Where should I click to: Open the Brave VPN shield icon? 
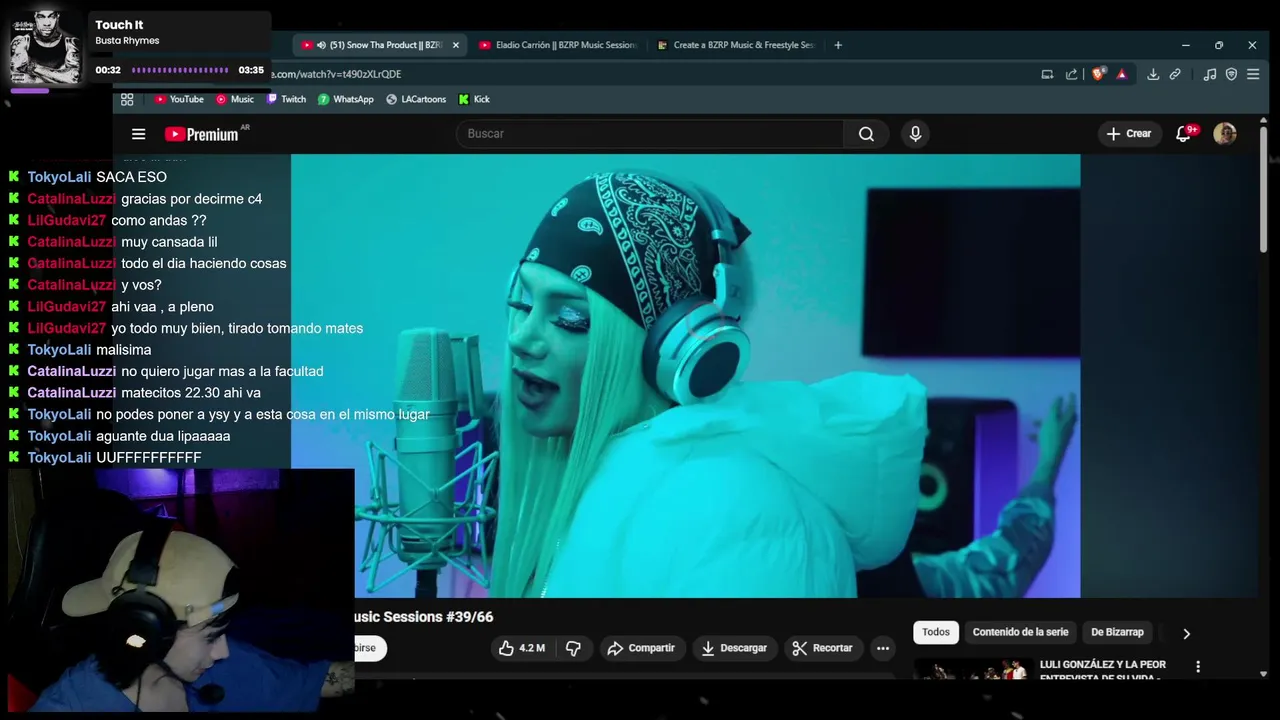click(1231, 74)
